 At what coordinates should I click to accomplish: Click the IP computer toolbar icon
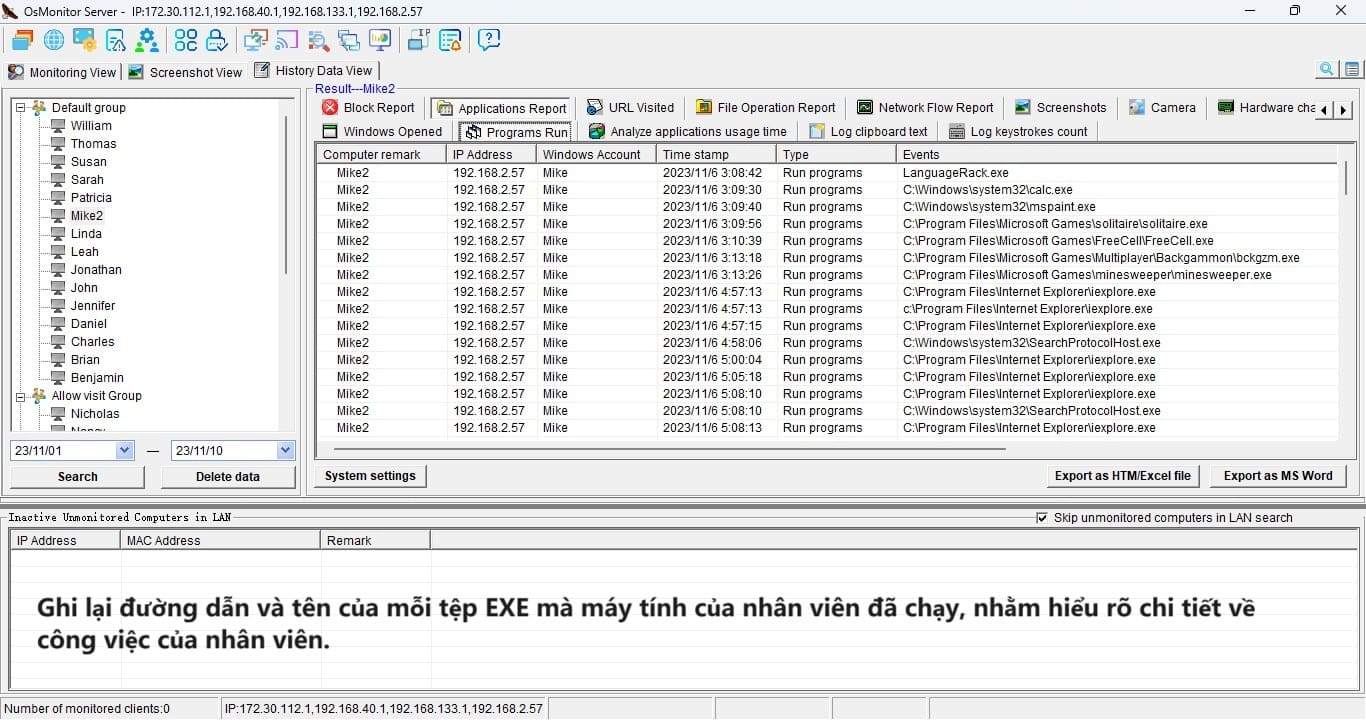[419, 40]
